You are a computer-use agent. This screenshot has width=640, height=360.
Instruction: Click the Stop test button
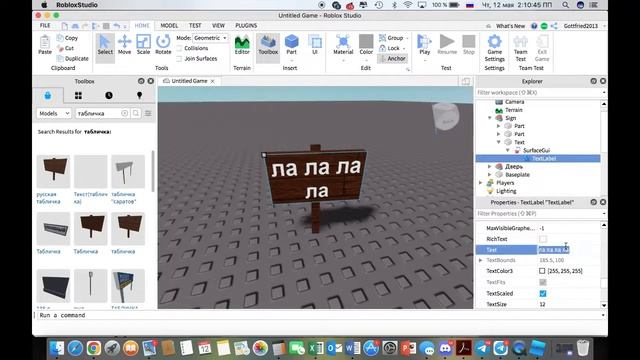tap(469, 45)
